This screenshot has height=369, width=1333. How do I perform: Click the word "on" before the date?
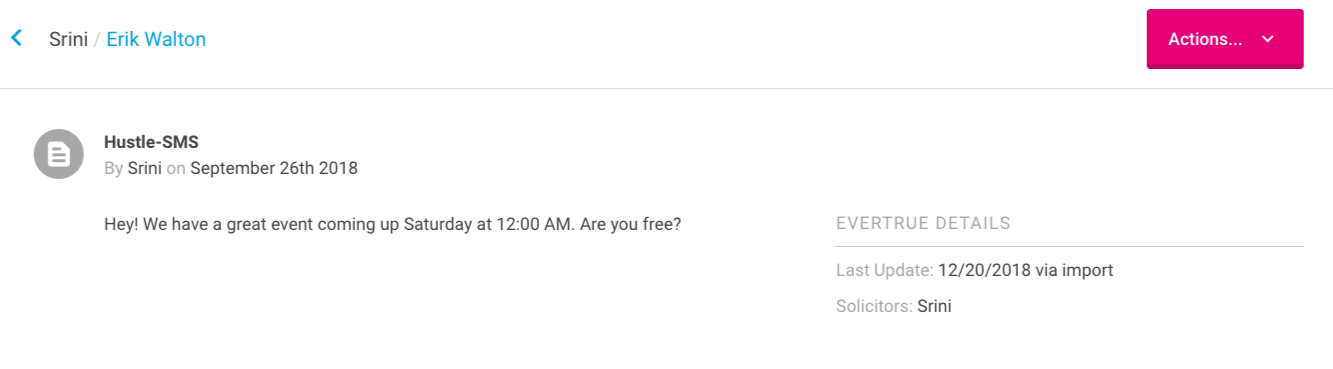point(176,168)
